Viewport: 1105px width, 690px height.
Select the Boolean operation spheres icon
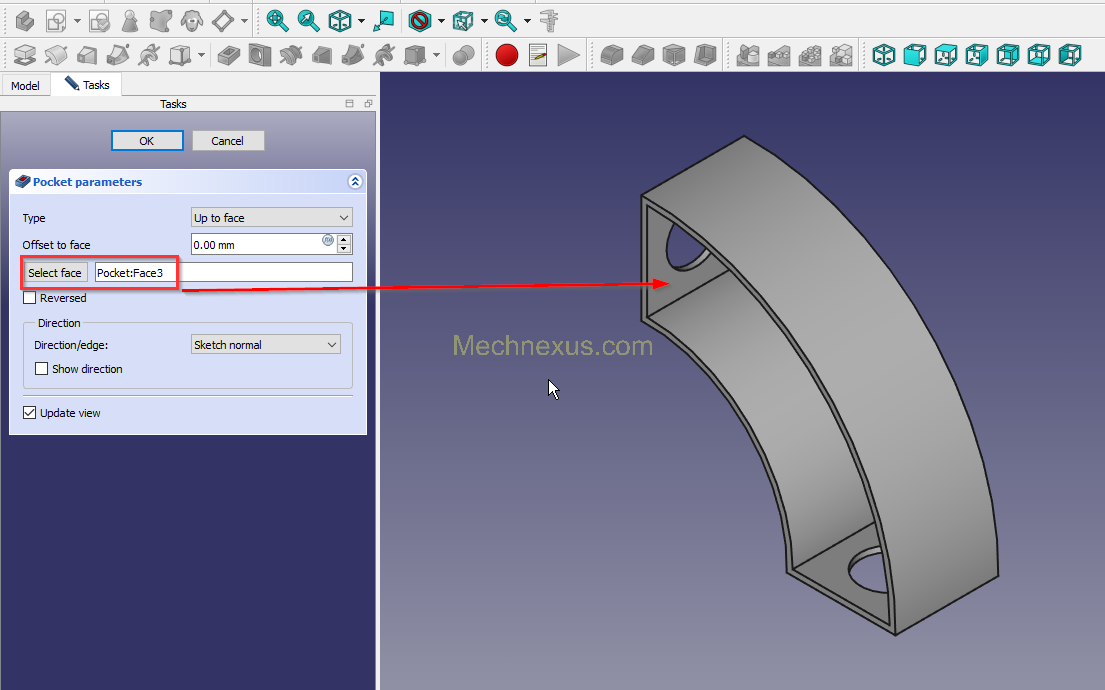(x=463, y=55)
